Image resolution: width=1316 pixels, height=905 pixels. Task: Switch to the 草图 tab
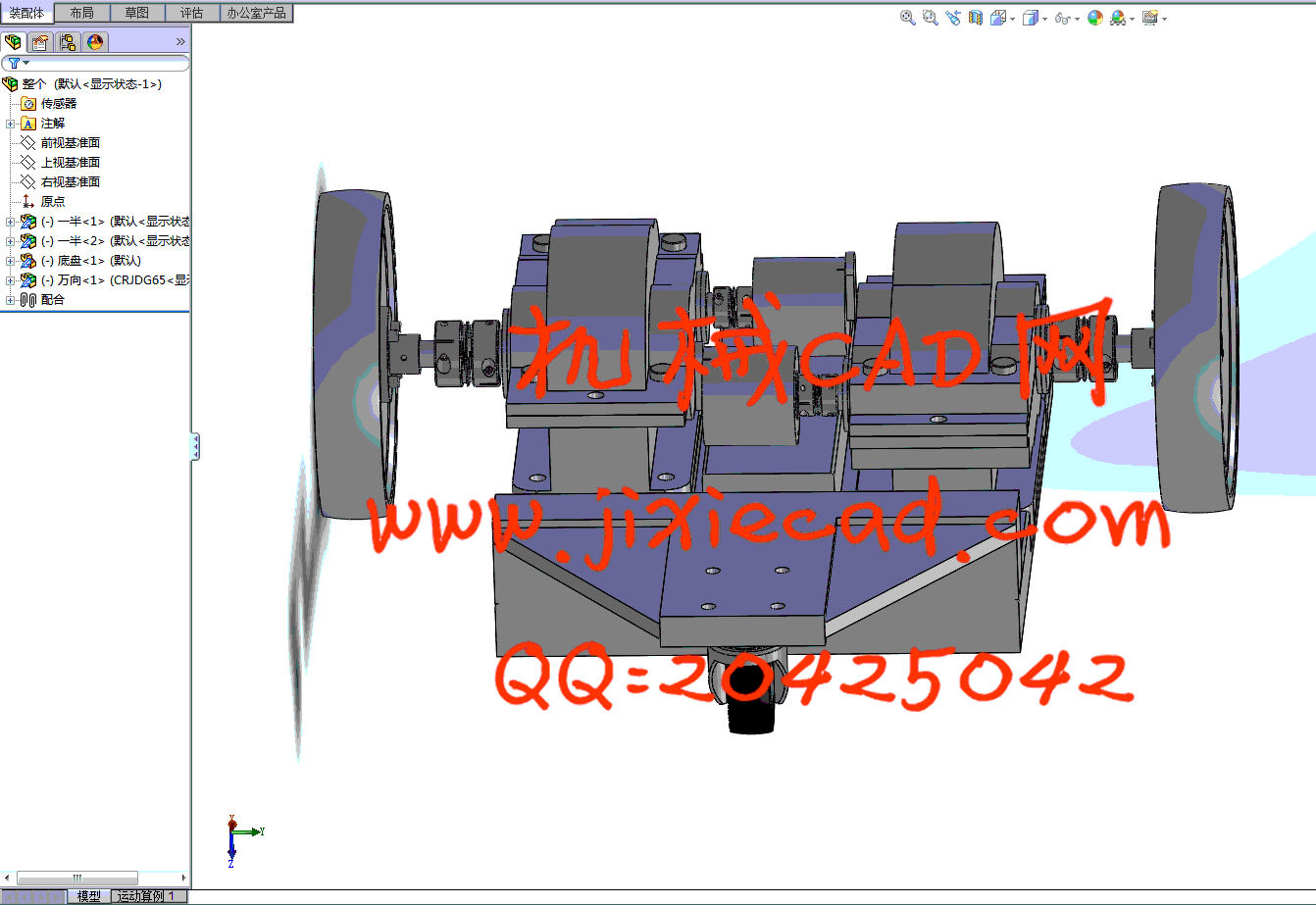(137, 13)
